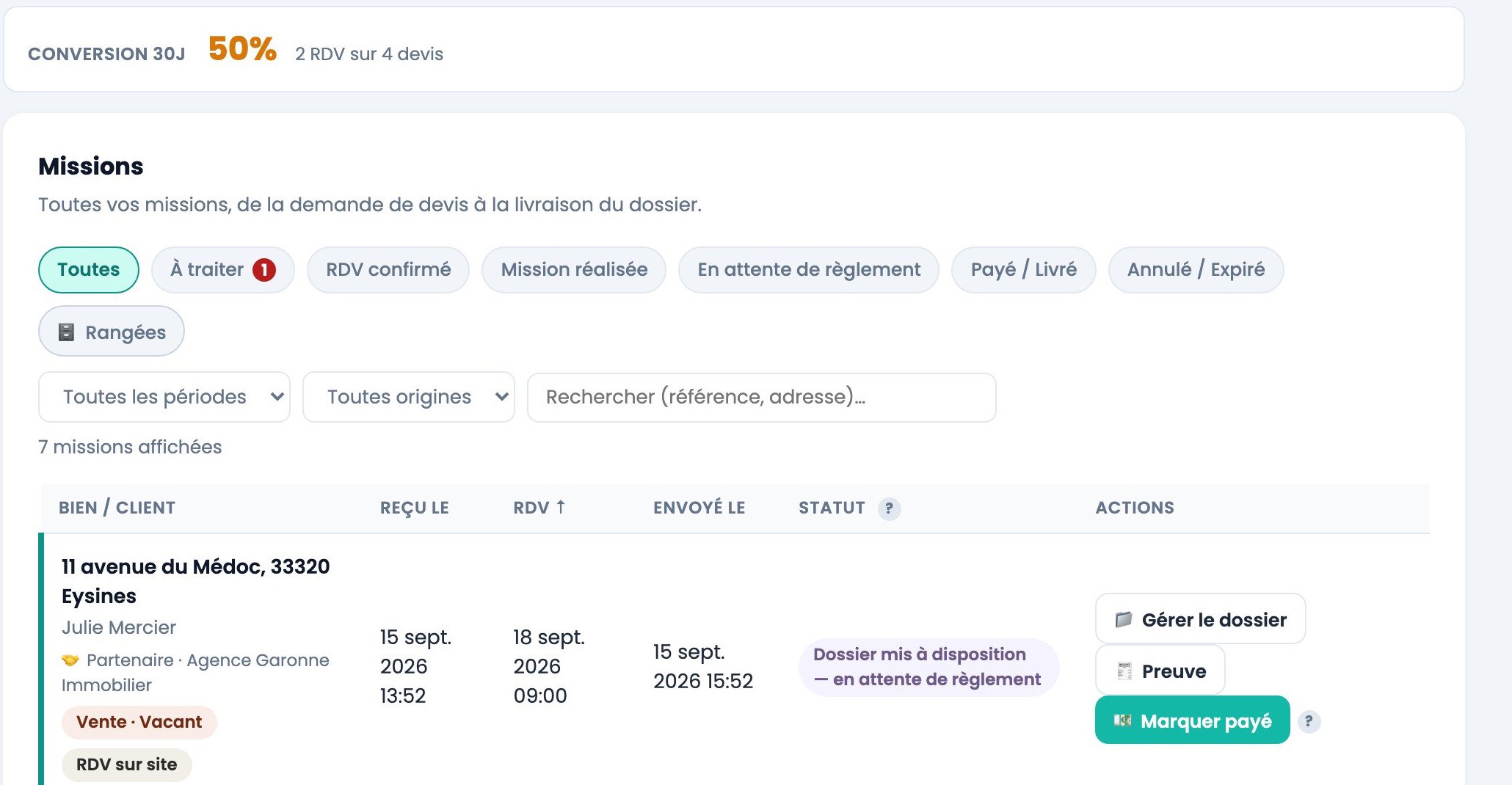Image resolution: width=1512 pixels, height=785 pixels.
Task: Expand Toutes origines dropdown
Action: (409, 397)
